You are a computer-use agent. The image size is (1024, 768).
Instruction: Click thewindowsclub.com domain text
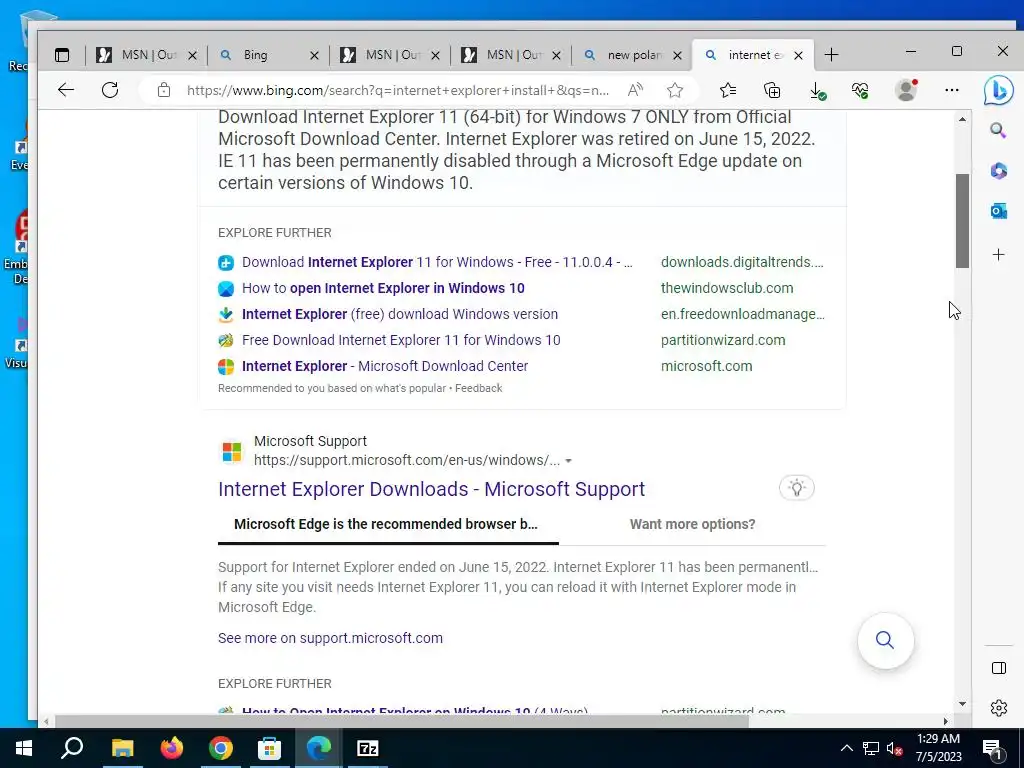point(727,289)
